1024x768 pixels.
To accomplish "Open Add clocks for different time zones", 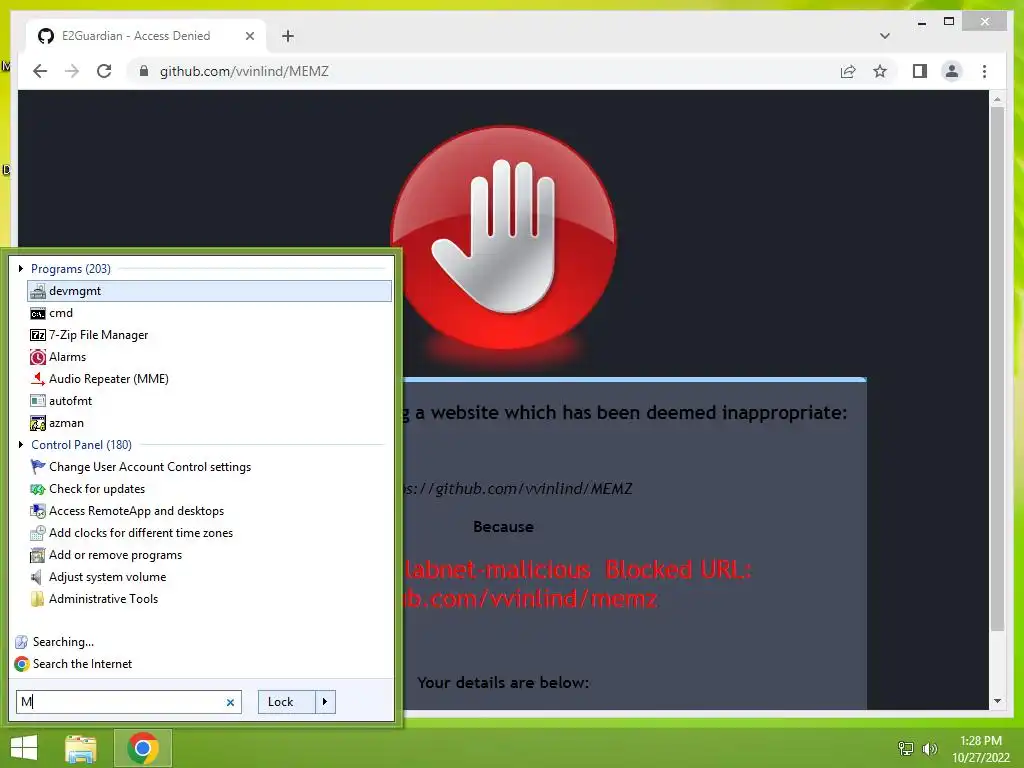I will click(x=209, y=533).
